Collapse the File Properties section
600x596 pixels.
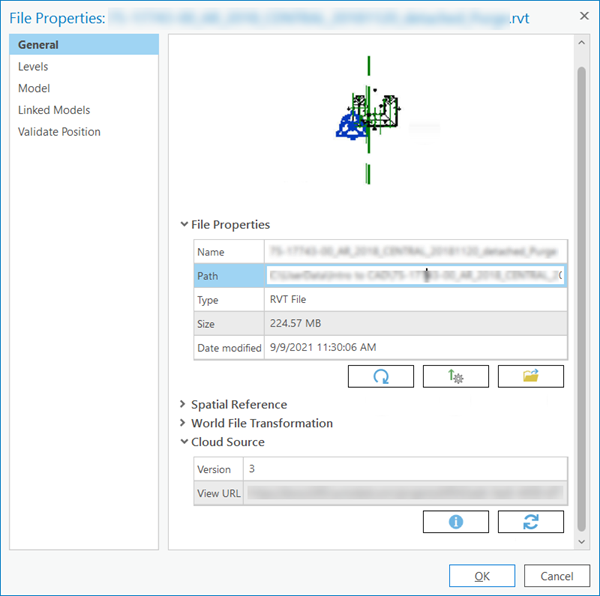(x=184, y=224)
